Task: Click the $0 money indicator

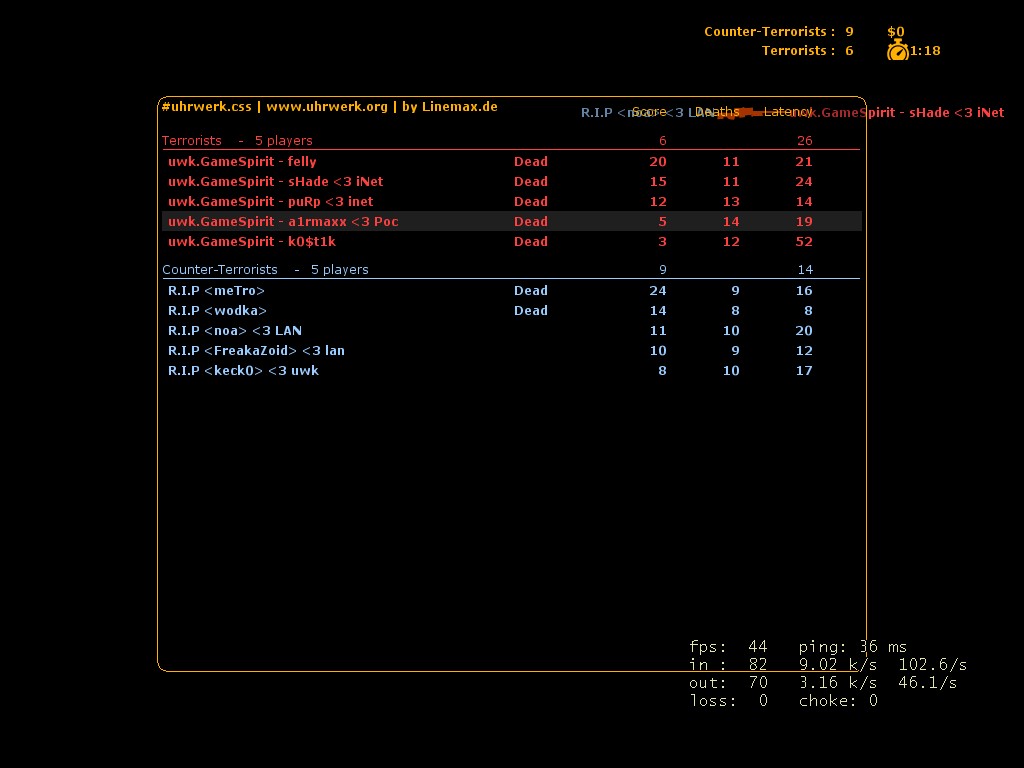Action: (895, 32)
